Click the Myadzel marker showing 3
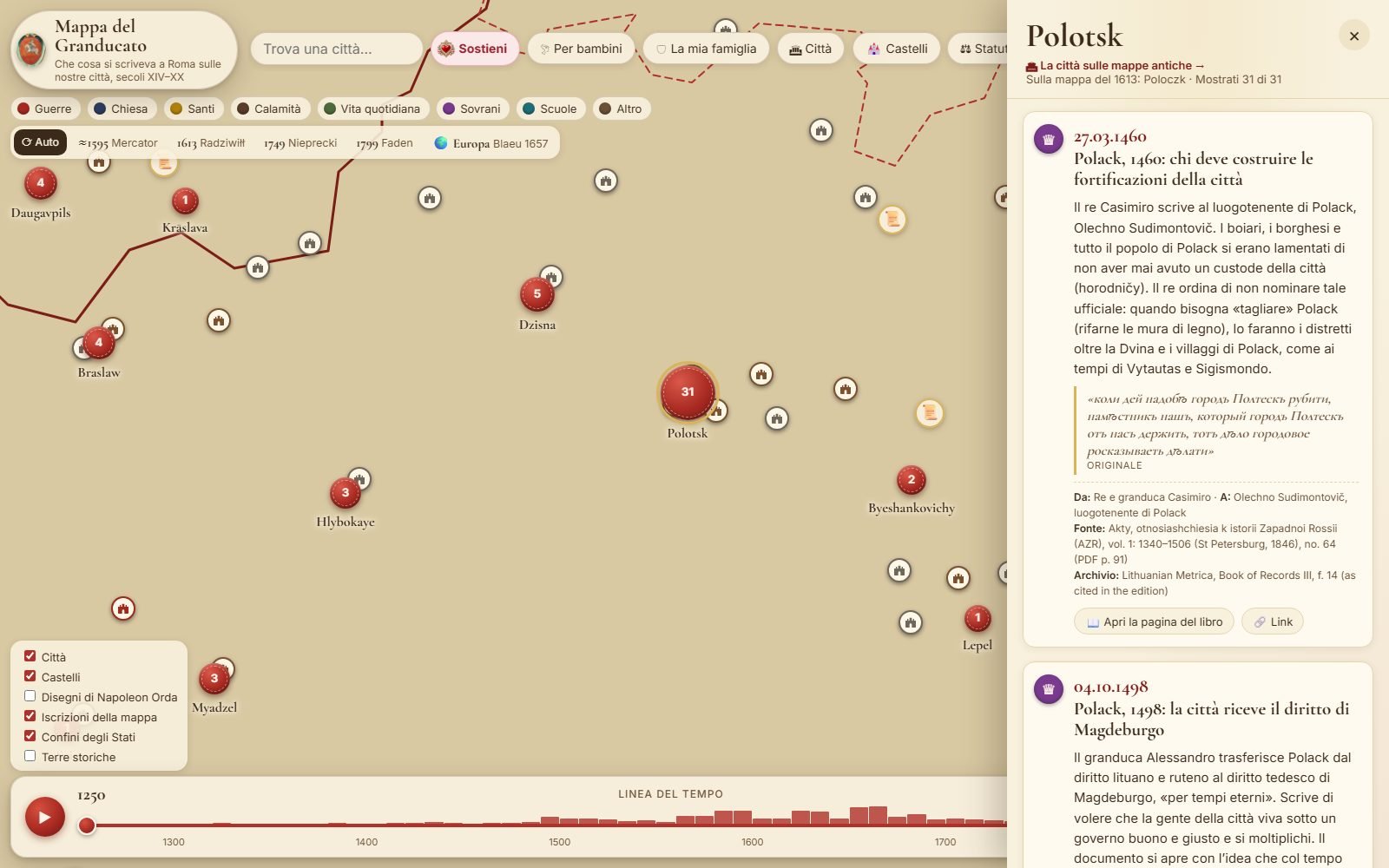 214,679
